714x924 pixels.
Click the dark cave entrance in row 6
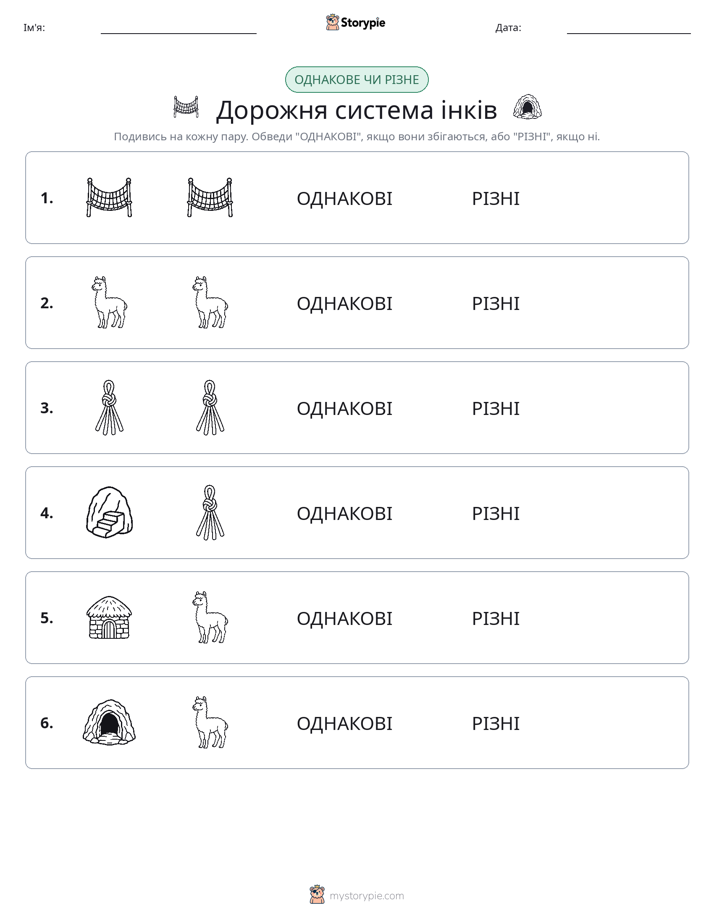click(x=109, y=722)
